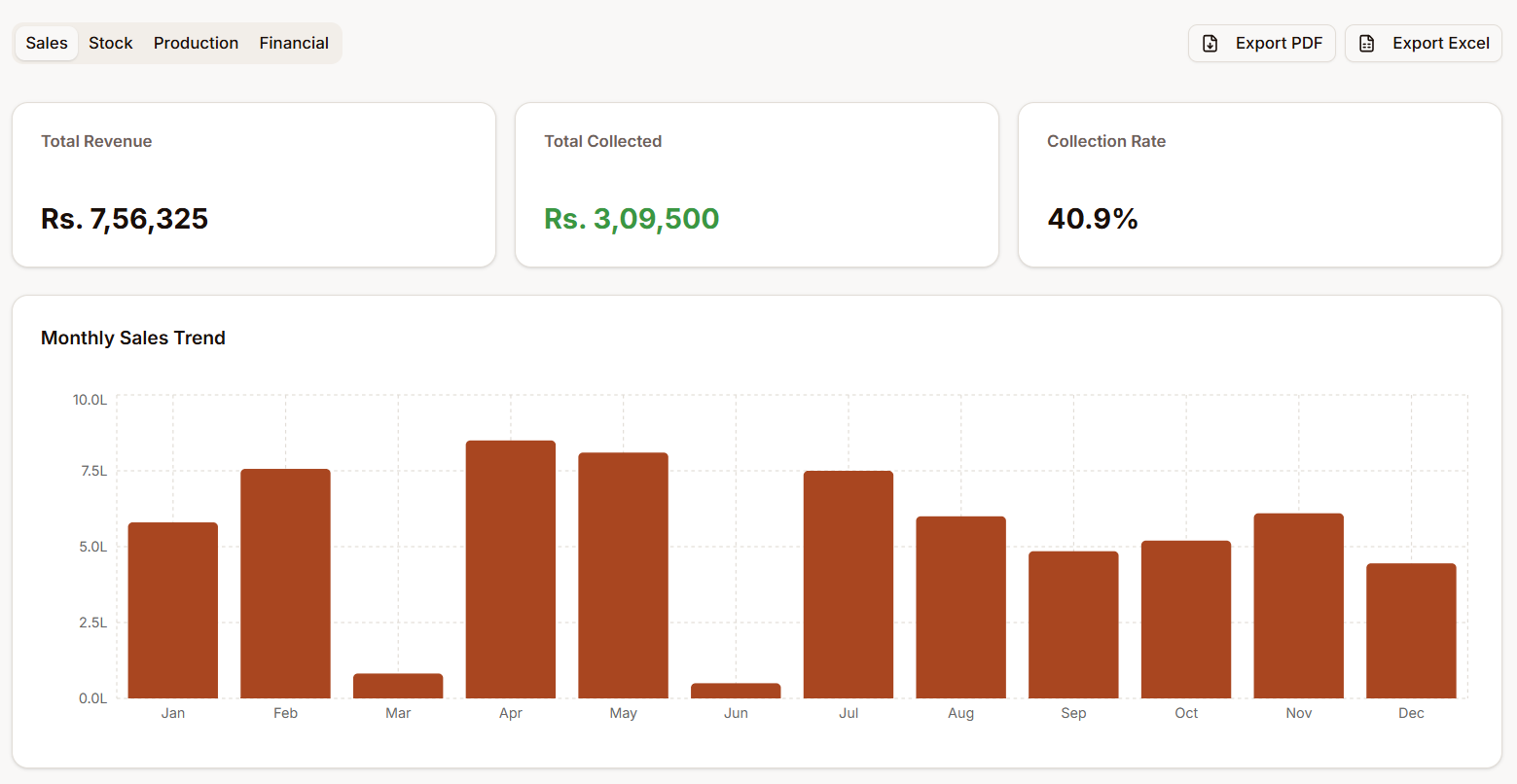Switch to the Sales tab
This screenshot has width=1517, height=784.
tap(47, 43)
